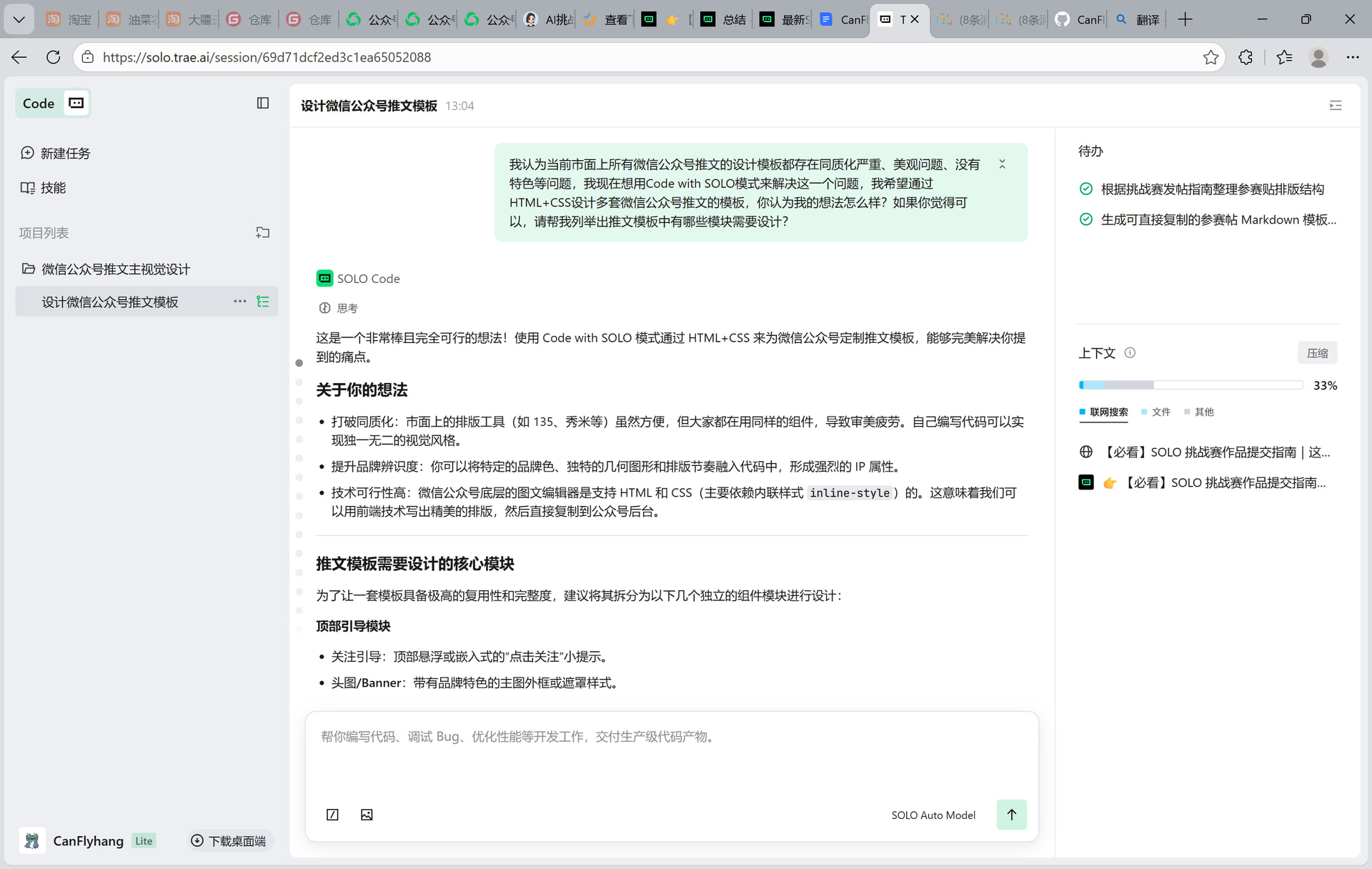Toggle the 根据挑战赛发帖指南 todo check circle
The height and width of the screenshot is (869, 1372).
coord(1085,189)
